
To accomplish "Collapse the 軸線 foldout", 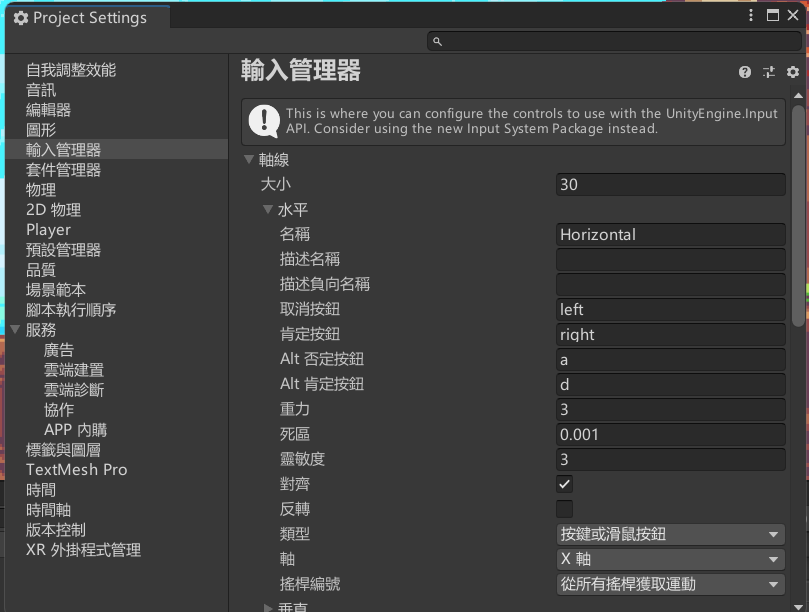I will pos(249,159).
